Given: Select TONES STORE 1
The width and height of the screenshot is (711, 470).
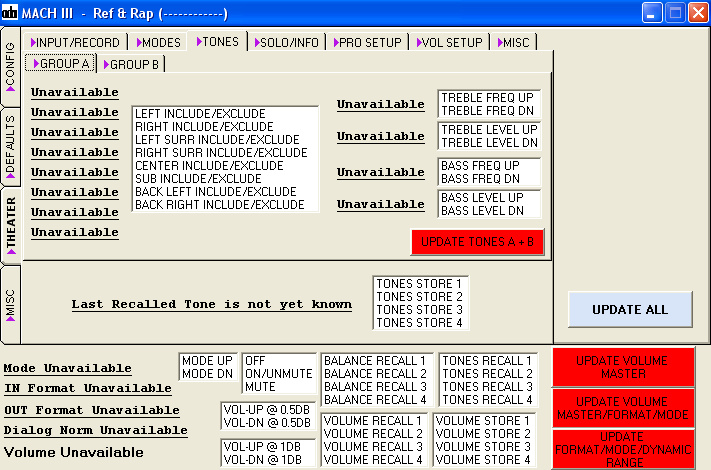Looking at the screenshot, I should pyautogui.click(x=419, y=284).
